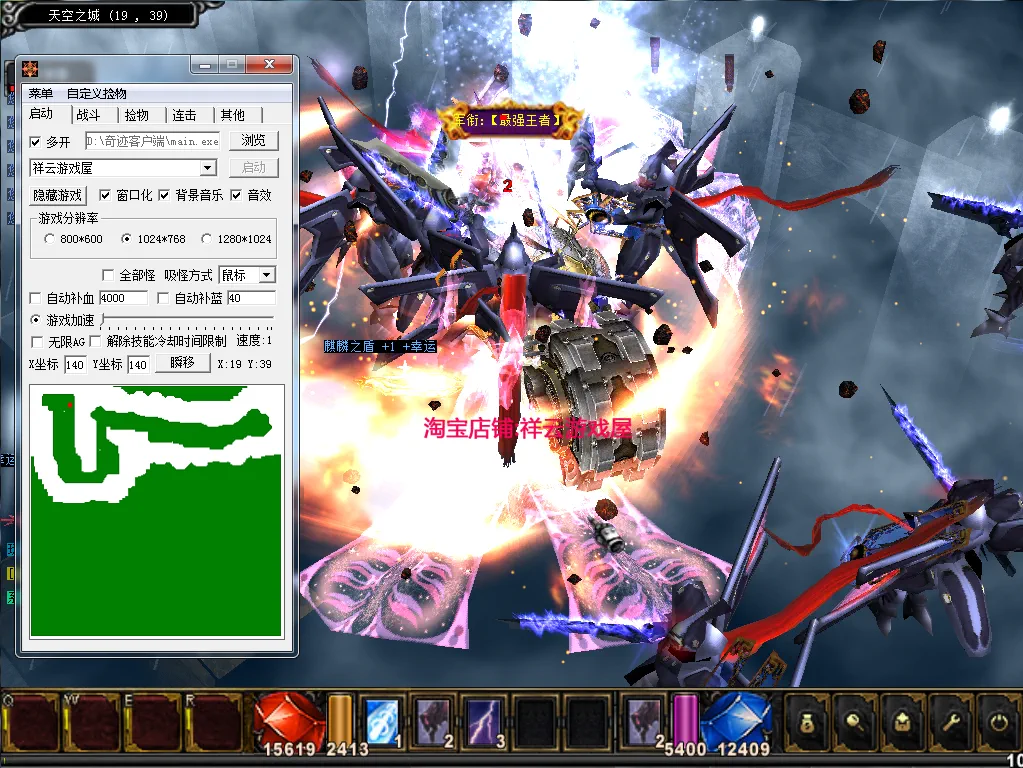The height and width of the screenshot is (768, 1023).
Task: Enable the 自动补血 auto-heal checkbox
Action: pos(36,298)
